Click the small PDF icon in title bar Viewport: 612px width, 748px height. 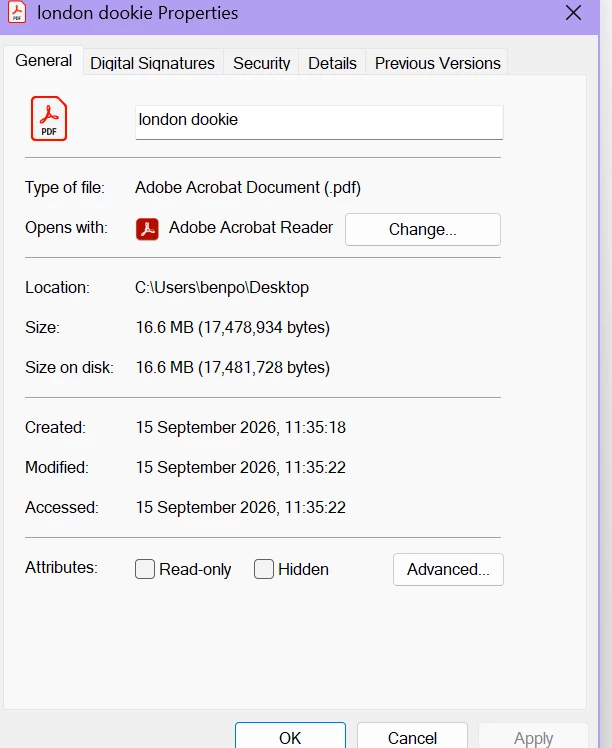coord(17,12)
